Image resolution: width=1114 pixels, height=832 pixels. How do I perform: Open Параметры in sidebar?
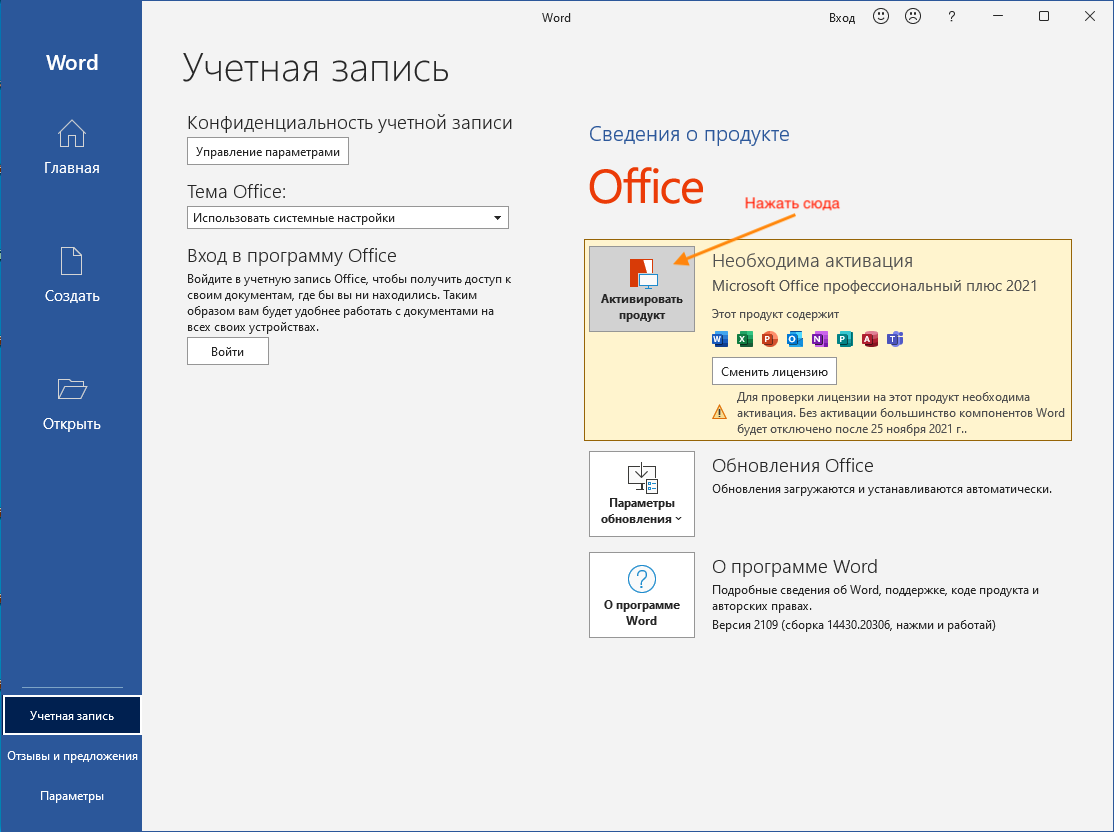click(72, 796)
